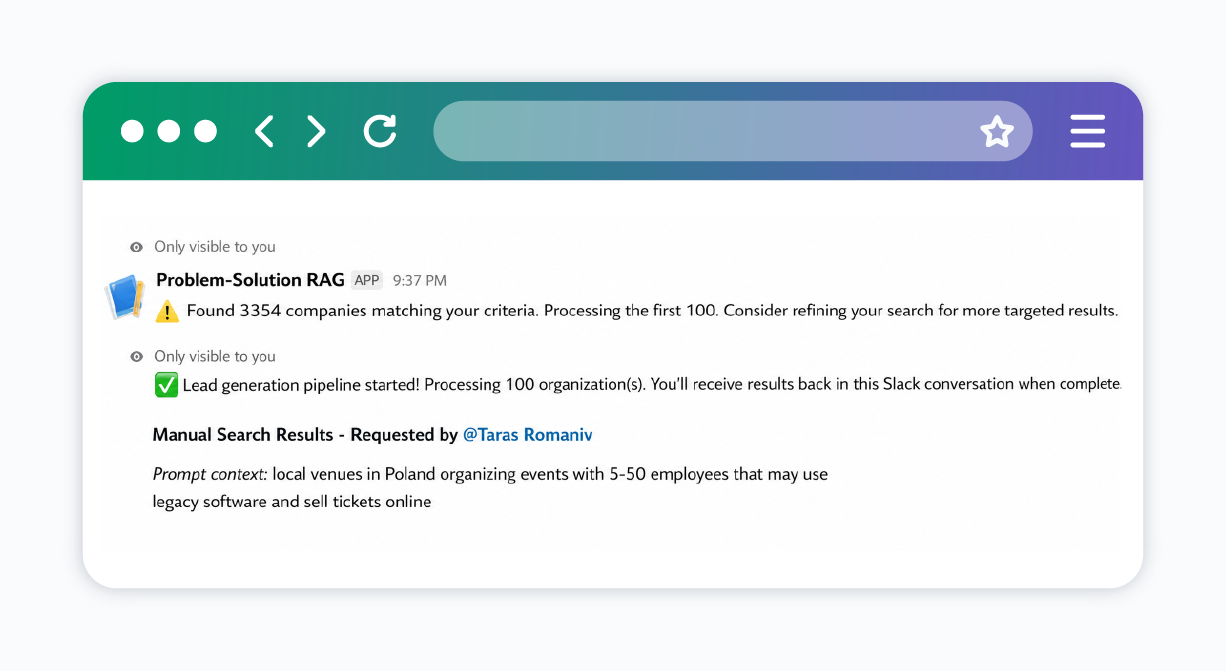Bookmark the page with the star icon
1226x671 pixels.
[997, 131]
